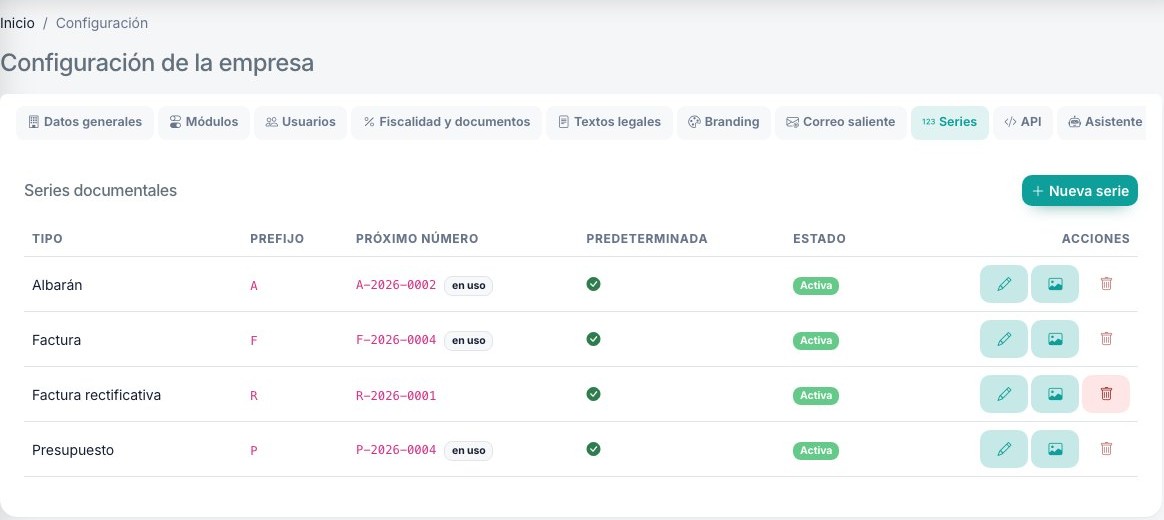Switch to the Branding tab
This screenshot has height=520, width=1164.
tap(724, 122)
